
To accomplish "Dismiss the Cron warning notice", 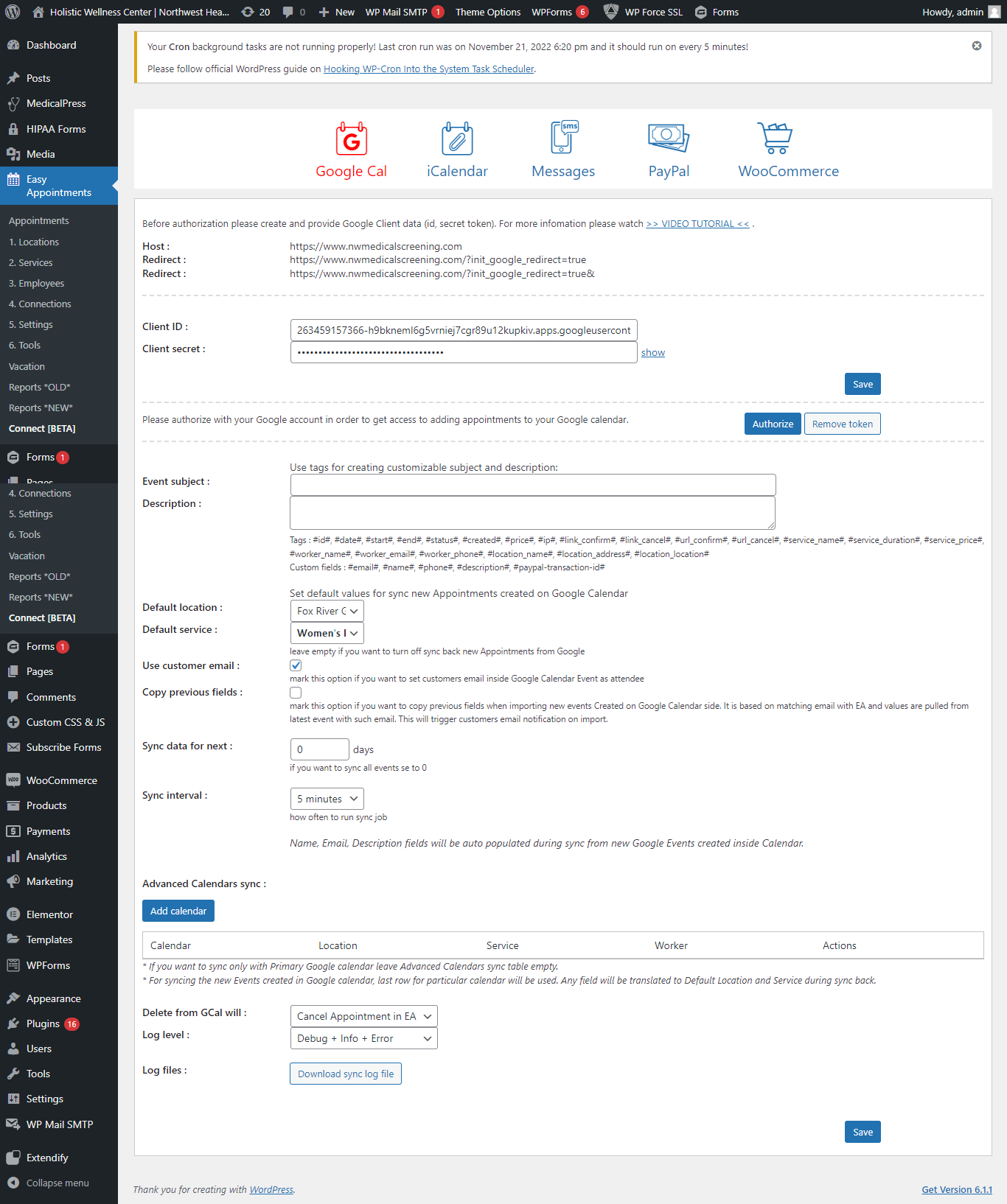I will (x=977, y=46).
